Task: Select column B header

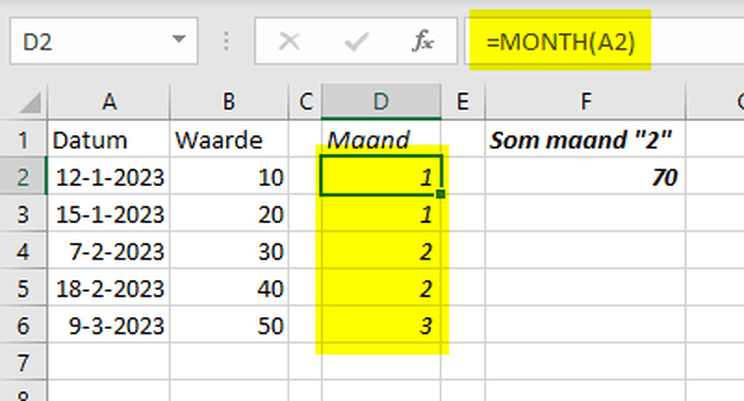Action: (x=229, y=101)
